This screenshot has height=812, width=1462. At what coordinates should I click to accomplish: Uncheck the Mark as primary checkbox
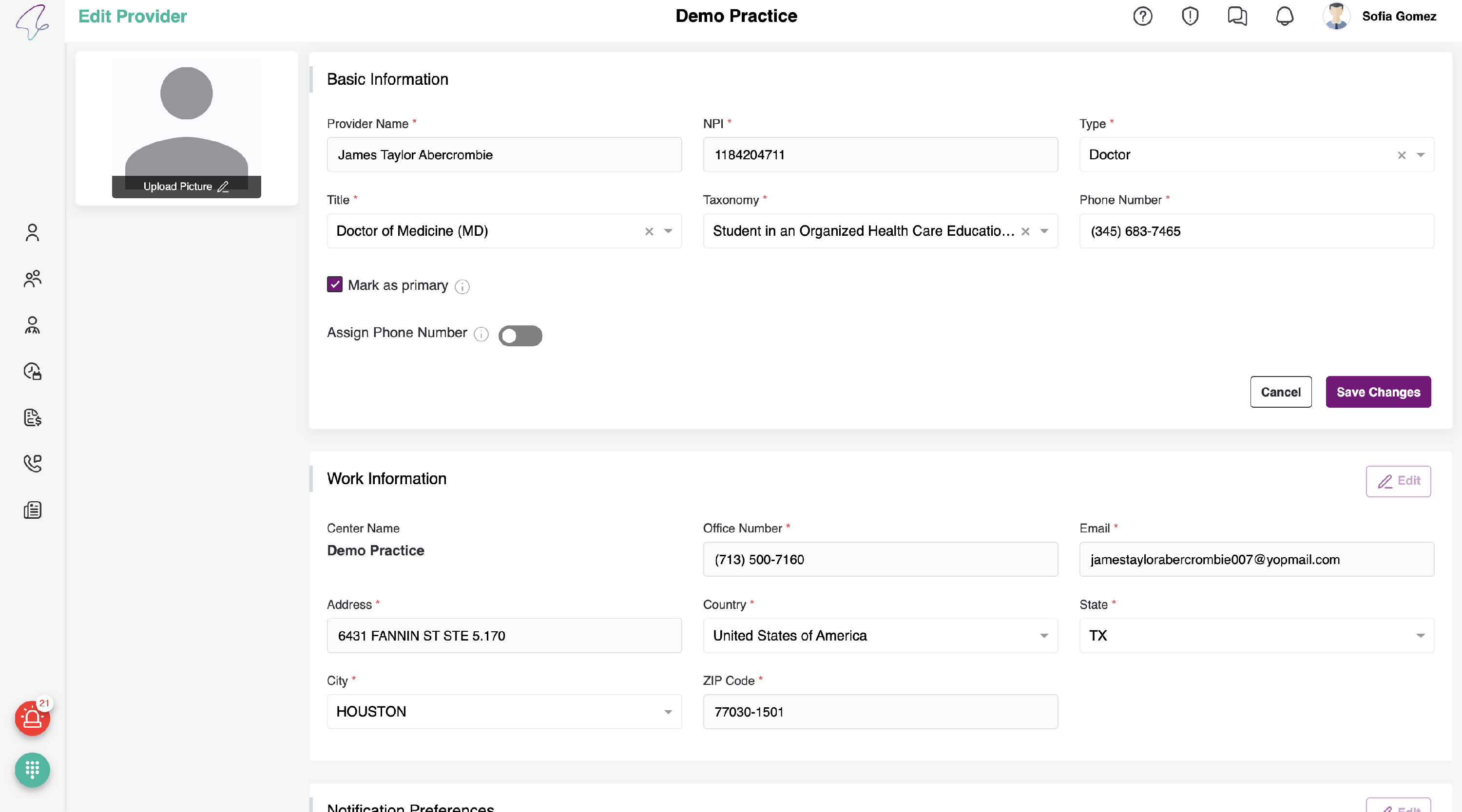(x=335, y=284)
